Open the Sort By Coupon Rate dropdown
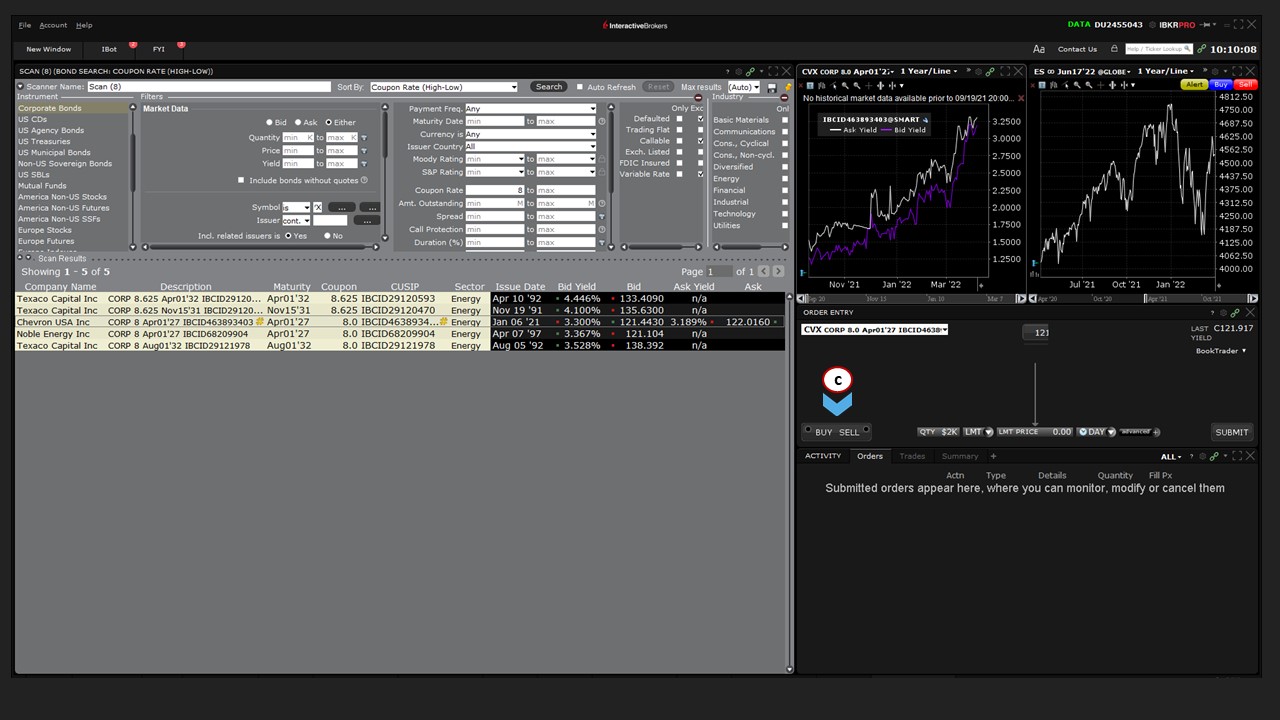This screenshot has height=720, width=1280. pos(443,87)
